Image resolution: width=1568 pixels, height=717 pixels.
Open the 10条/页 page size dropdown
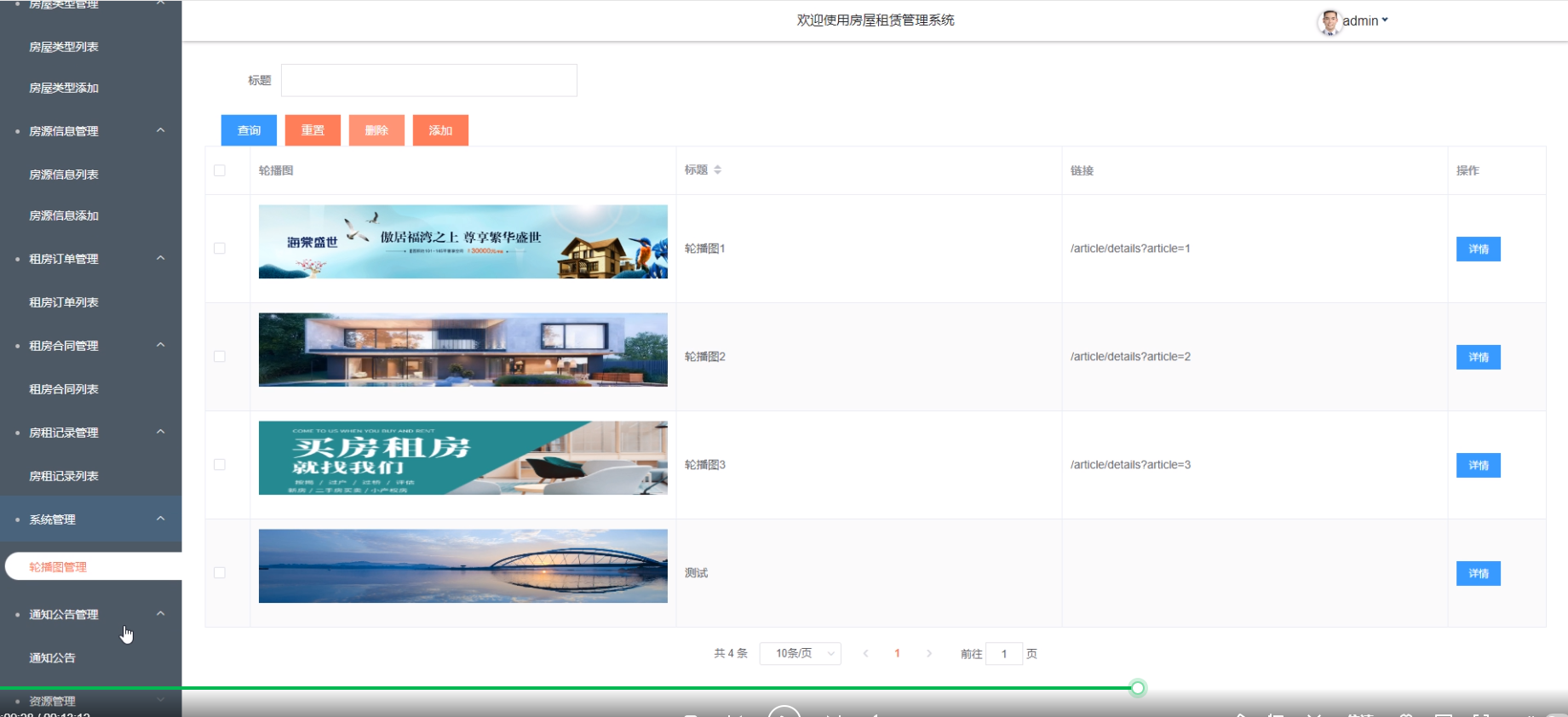(801, 653)
